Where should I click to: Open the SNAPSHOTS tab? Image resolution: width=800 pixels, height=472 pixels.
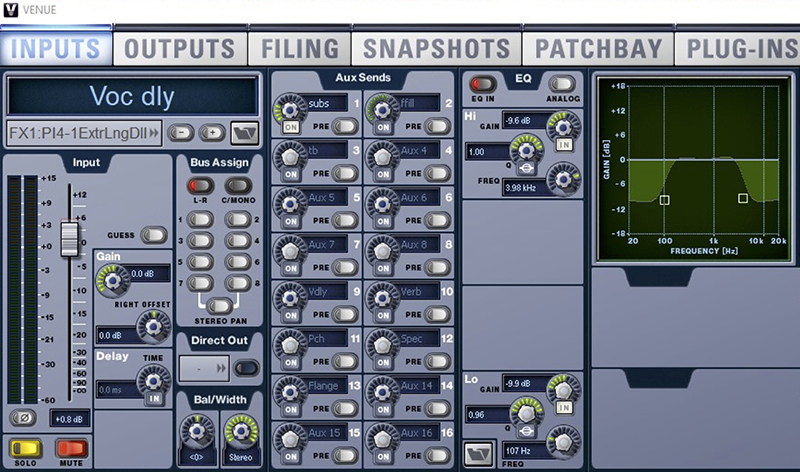pos(437,49)
